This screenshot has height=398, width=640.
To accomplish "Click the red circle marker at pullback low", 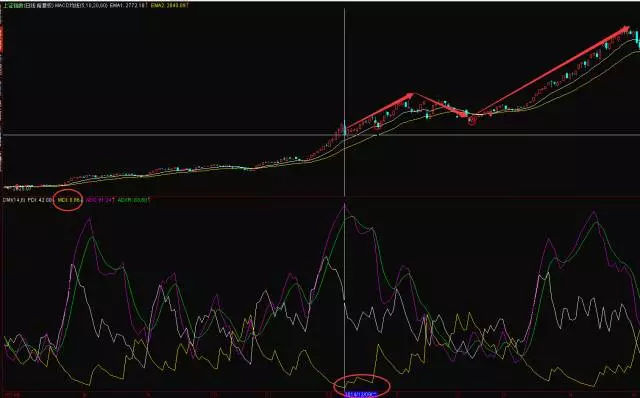I will [472, 120].
